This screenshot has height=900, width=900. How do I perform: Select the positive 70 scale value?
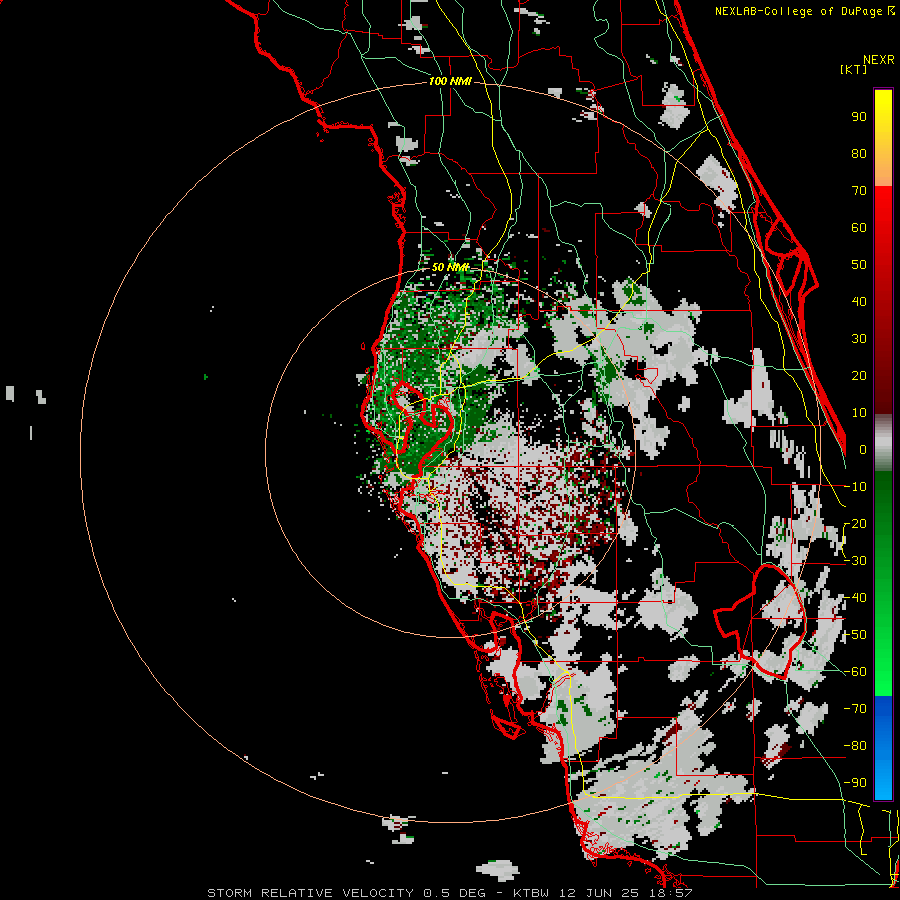pyautogui.click(x=859, y=191)
